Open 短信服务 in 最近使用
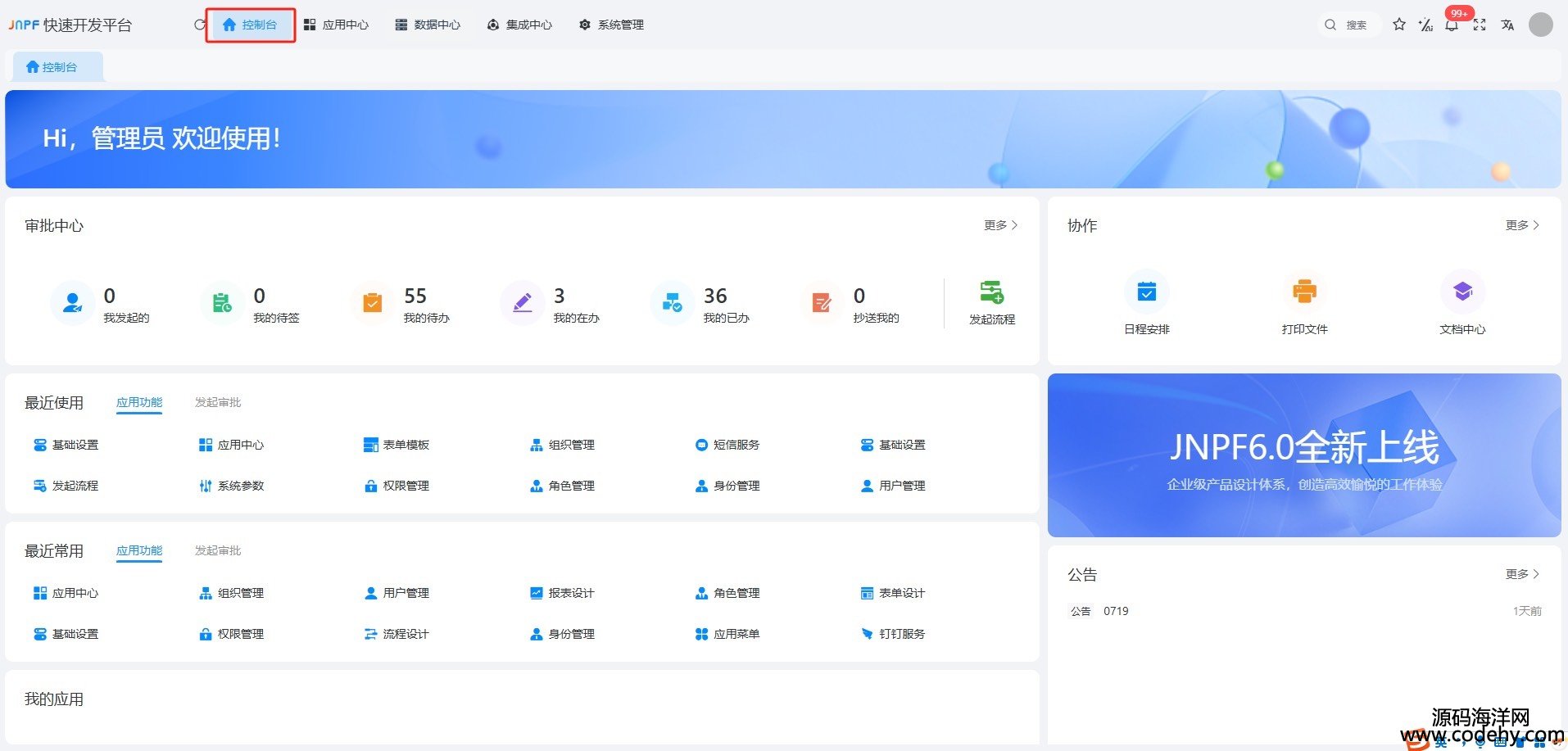Image resolution: width=1568 pixels, height=751 pixels. pos(727,445)
